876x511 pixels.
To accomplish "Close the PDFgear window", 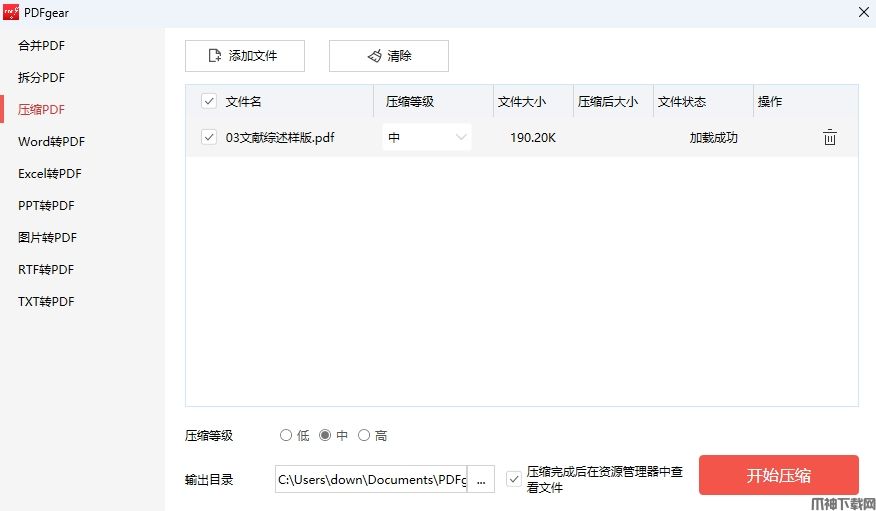I will [864, 12].
